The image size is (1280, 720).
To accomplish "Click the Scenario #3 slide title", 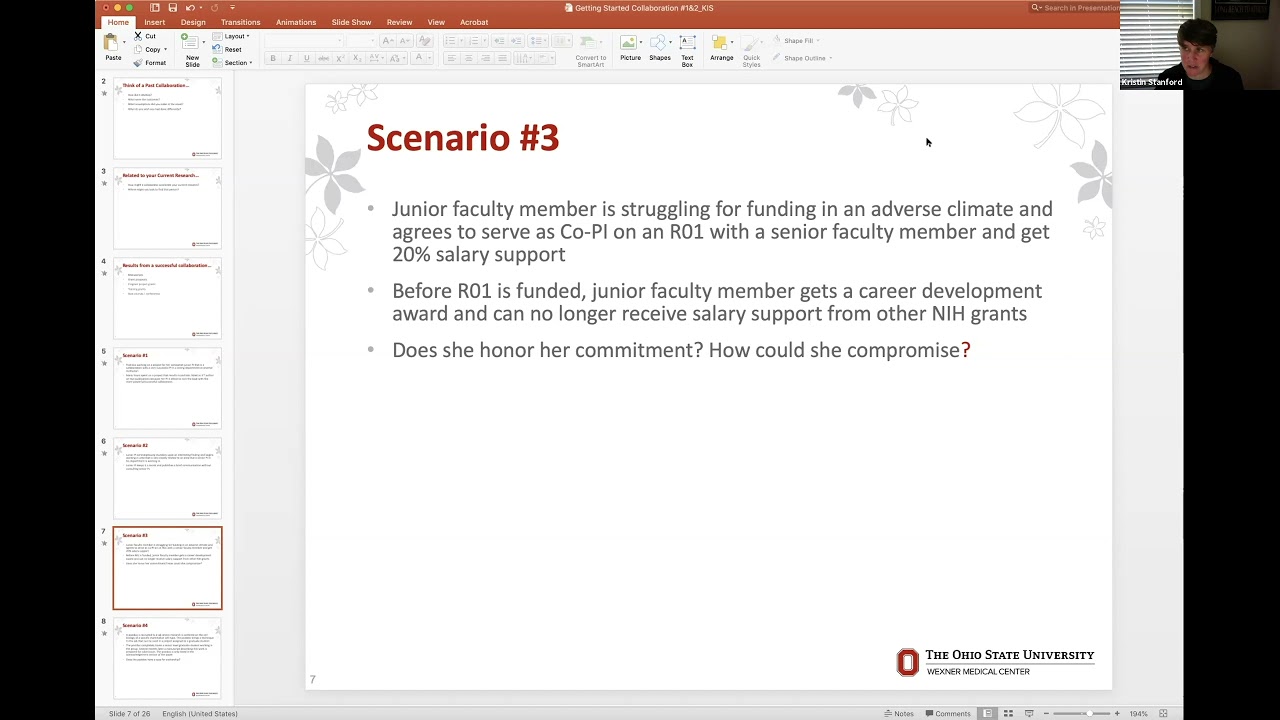I will [462, 138].
